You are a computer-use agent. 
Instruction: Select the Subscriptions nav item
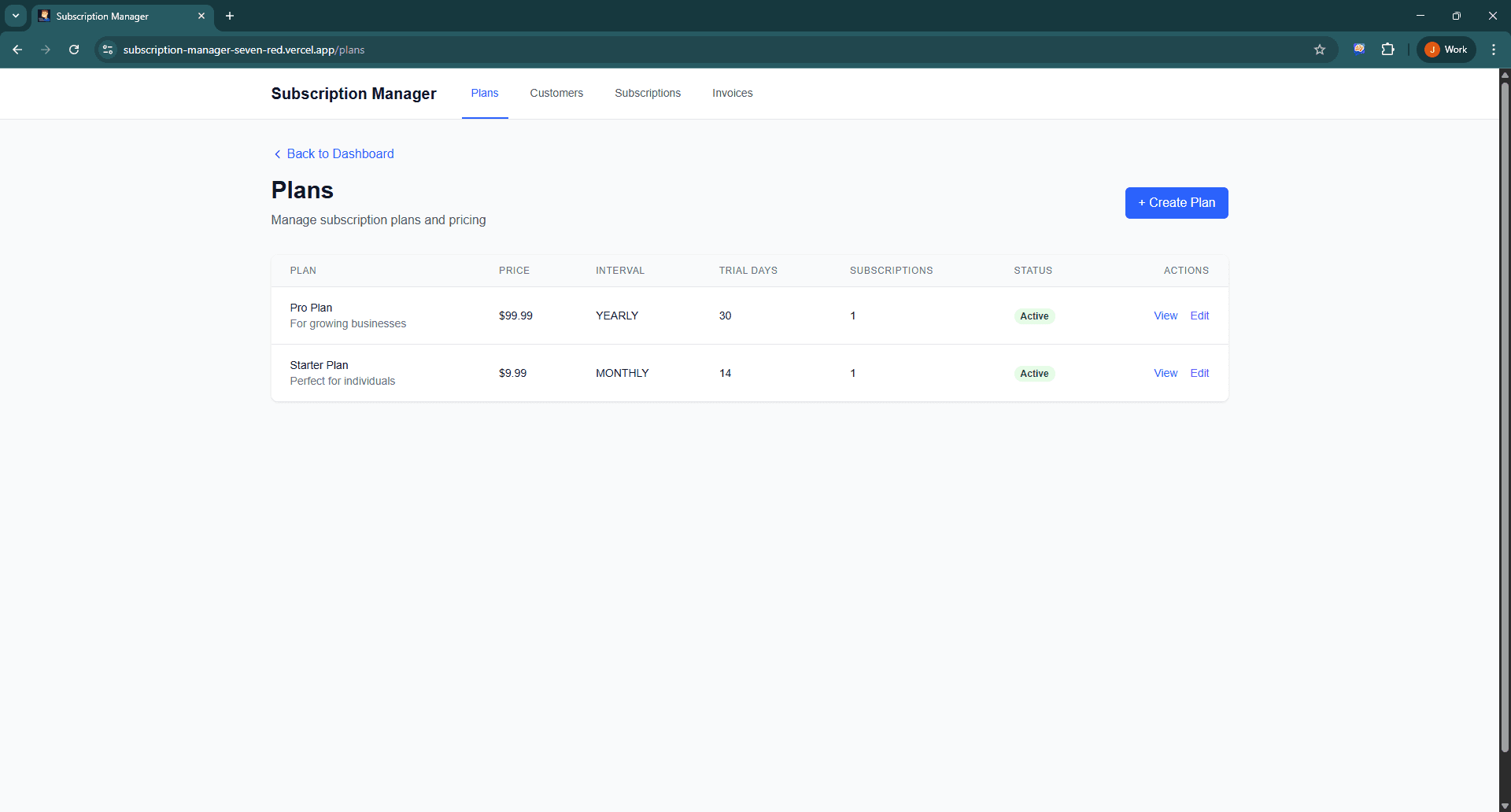[647, 93]
